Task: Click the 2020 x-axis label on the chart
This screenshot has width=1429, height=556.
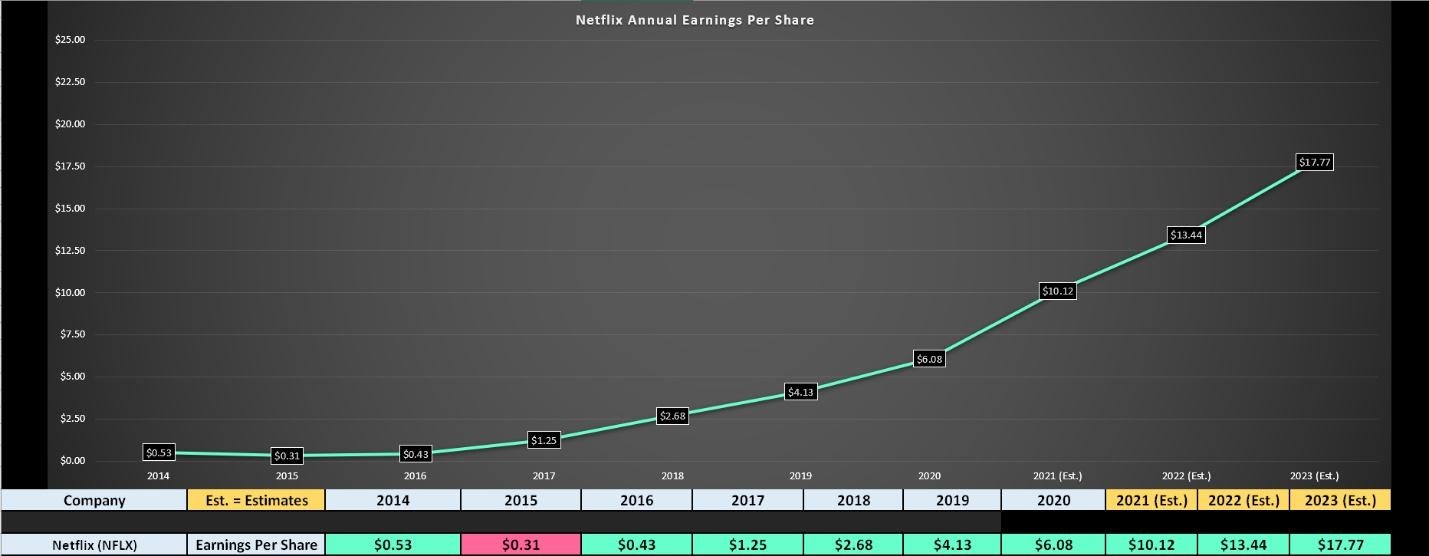Action: [929, 476]
